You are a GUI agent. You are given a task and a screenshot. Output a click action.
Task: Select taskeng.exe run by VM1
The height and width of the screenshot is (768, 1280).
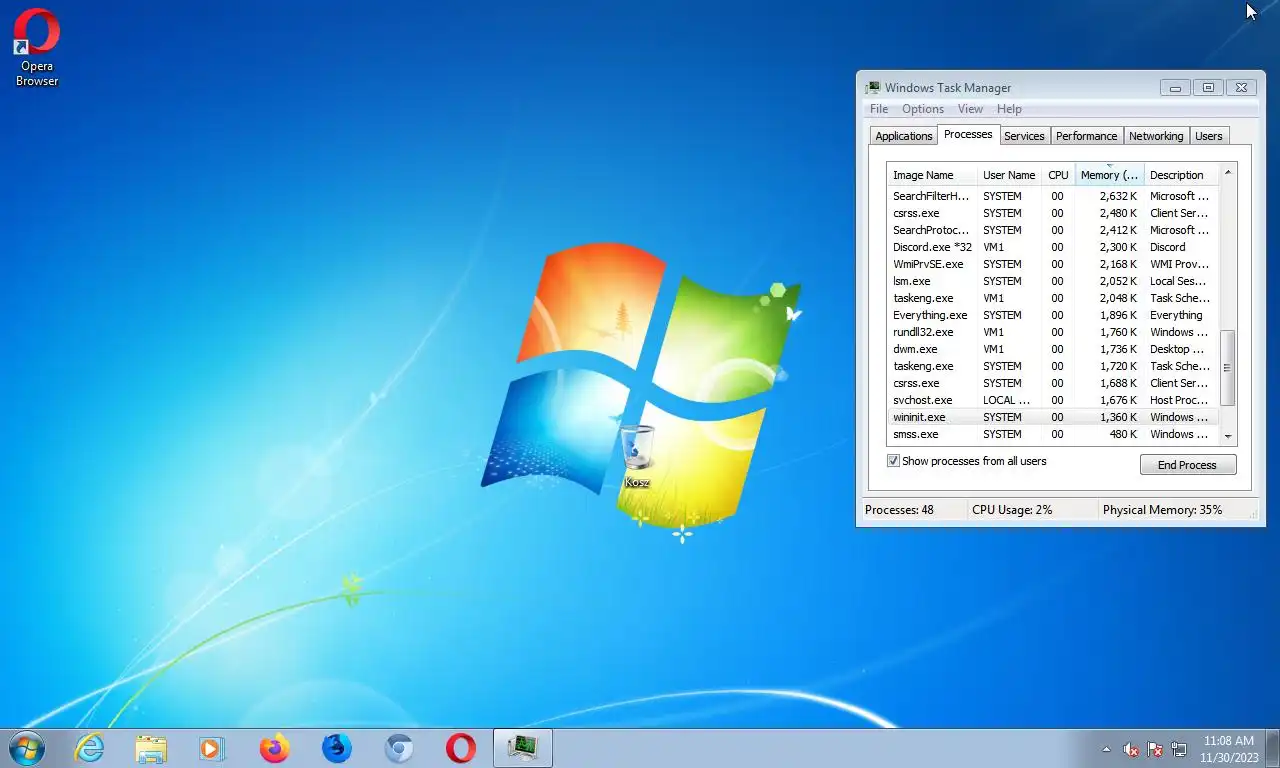tap(1053, 298)
